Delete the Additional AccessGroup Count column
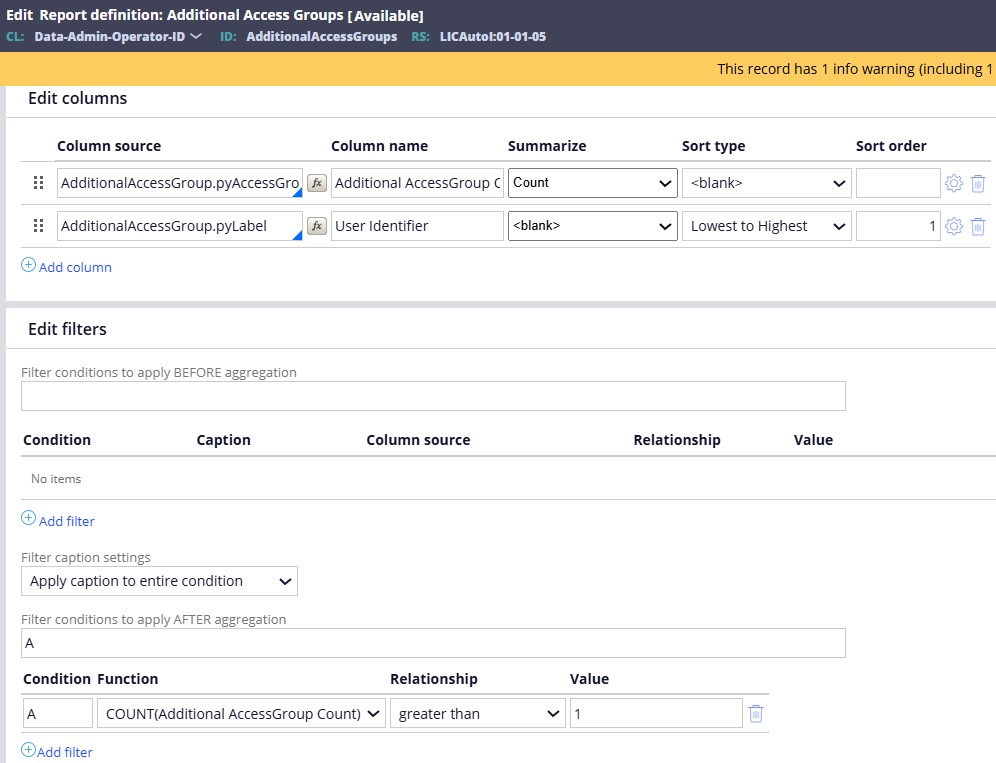The image size is (996, 763). coord(978,183)
